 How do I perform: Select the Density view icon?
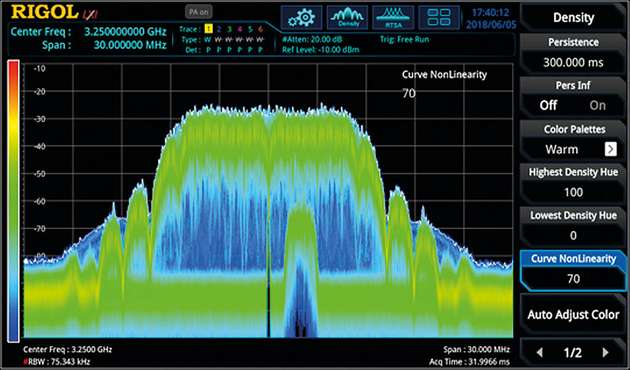point(348,18)
